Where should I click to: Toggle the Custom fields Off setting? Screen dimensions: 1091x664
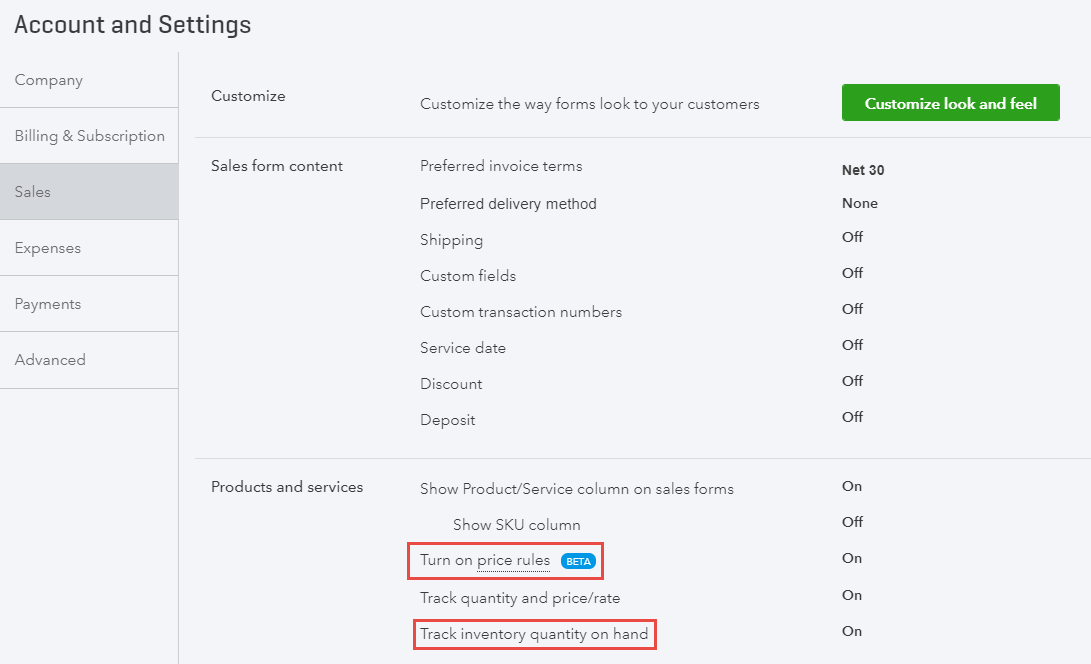(852, 273)
